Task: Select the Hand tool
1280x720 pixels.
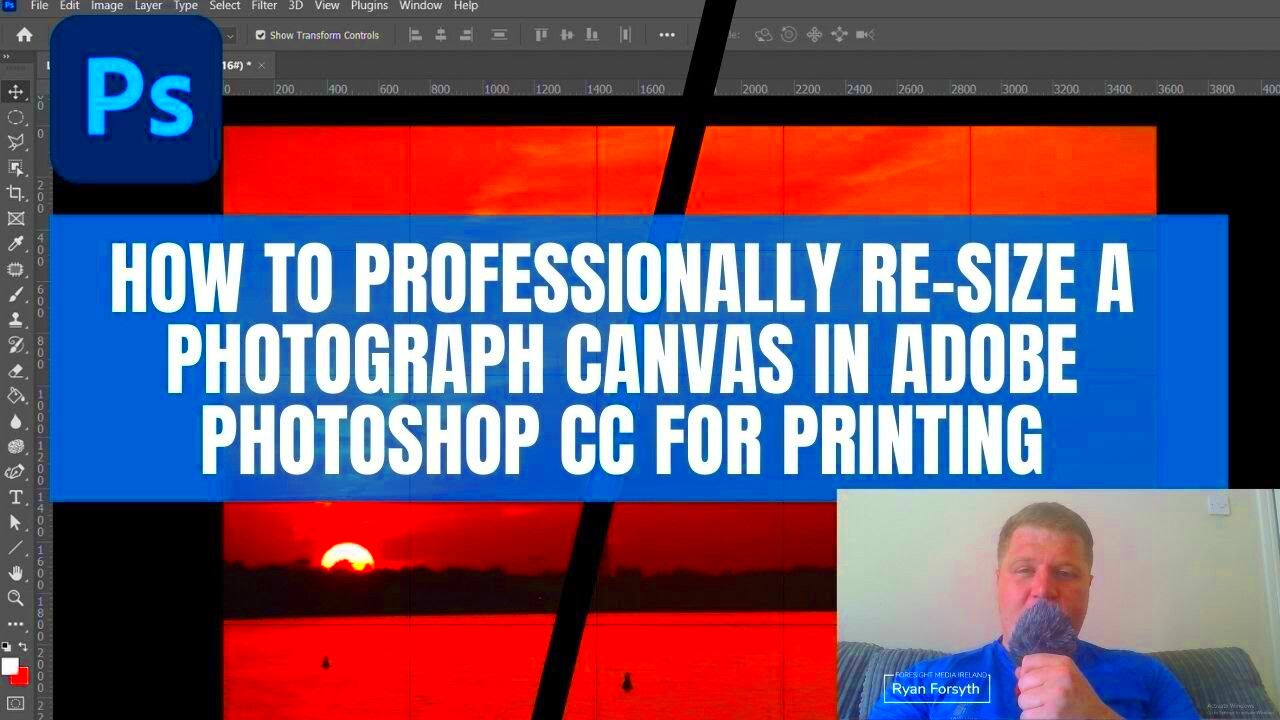Action: [16, 573]
